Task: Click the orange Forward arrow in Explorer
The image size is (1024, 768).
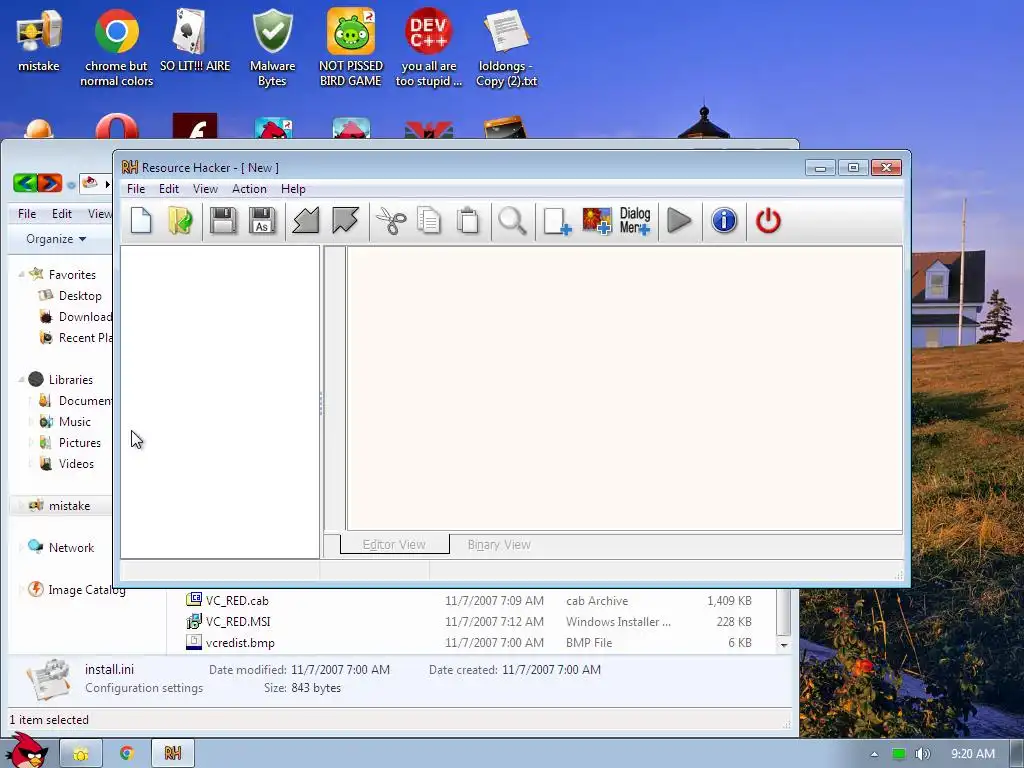Action: point(50,183)
